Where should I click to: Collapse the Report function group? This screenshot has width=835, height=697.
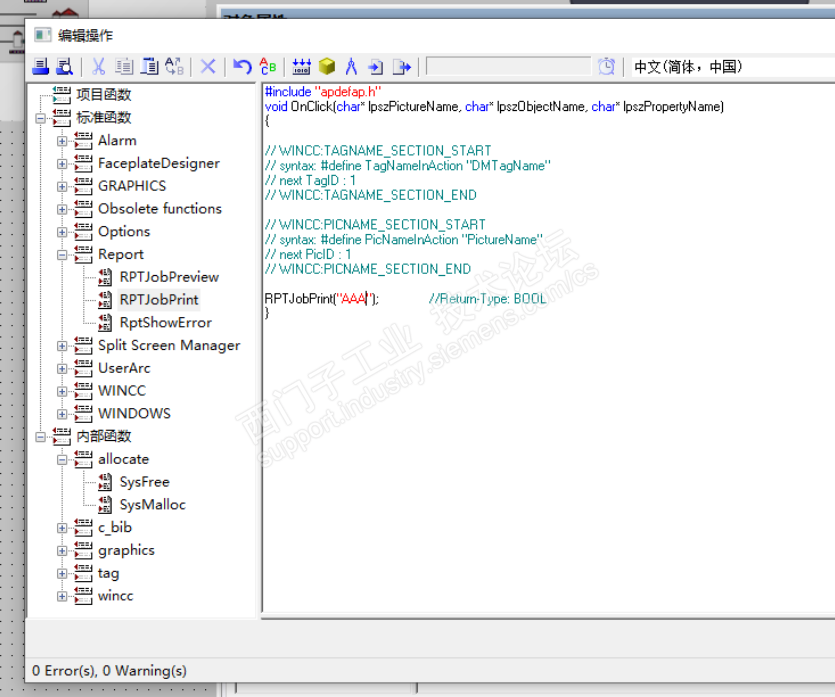coord(62,255)
